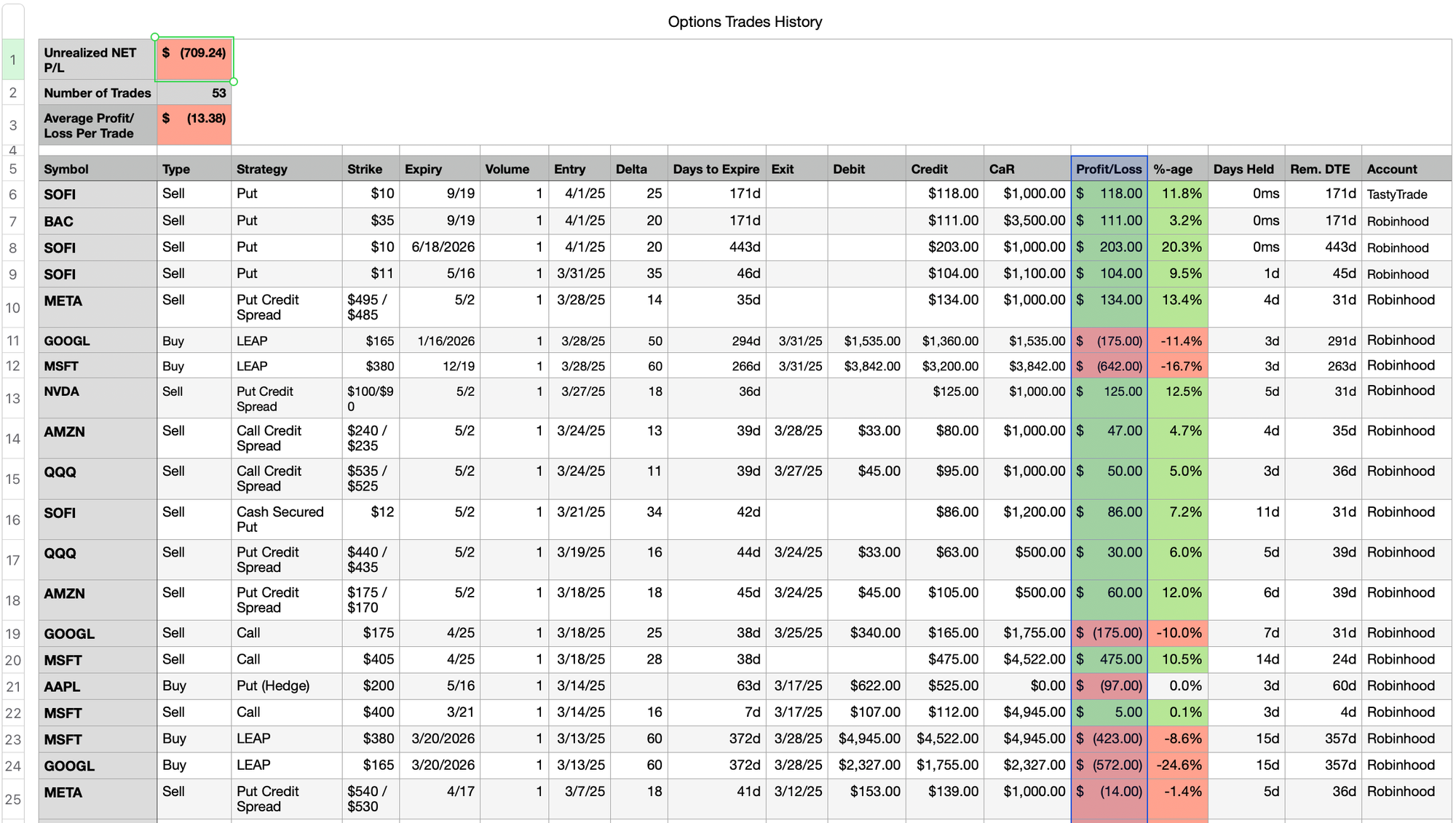Click the 'Credit' column header cell
This screenshot has width=1456, height=823.
(x=945, y=169)
